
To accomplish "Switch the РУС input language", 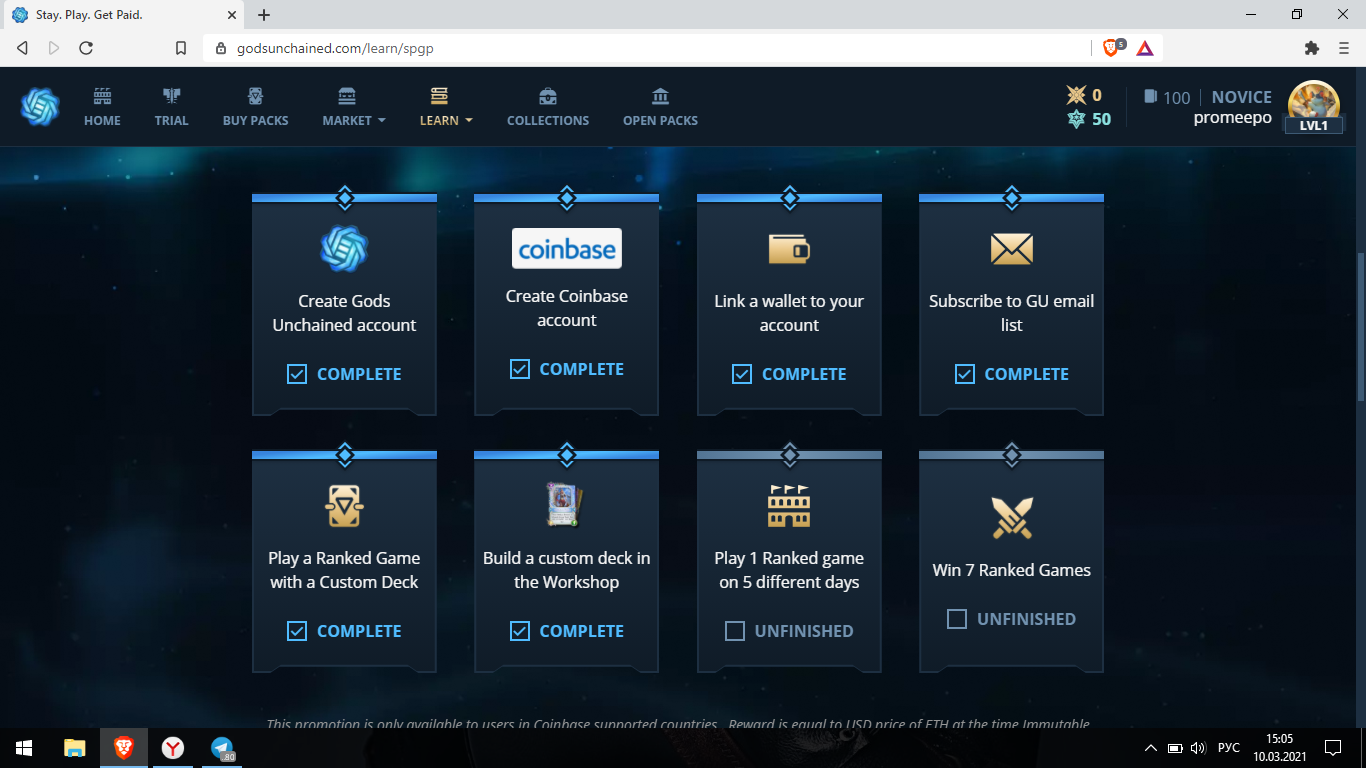I will pos(1229,748).
